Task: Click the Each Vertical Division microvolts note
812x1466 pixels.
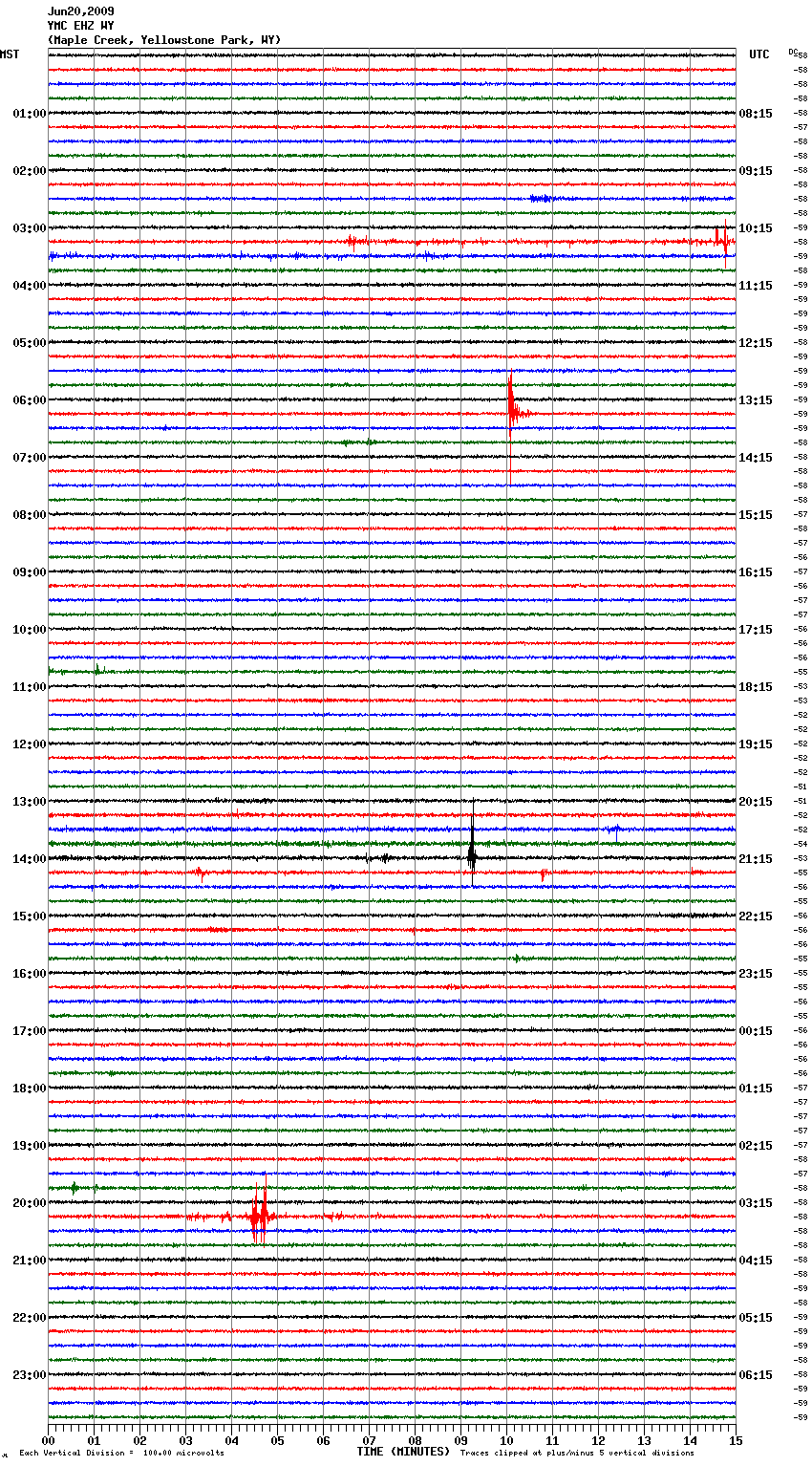Action: (121, 1454)
